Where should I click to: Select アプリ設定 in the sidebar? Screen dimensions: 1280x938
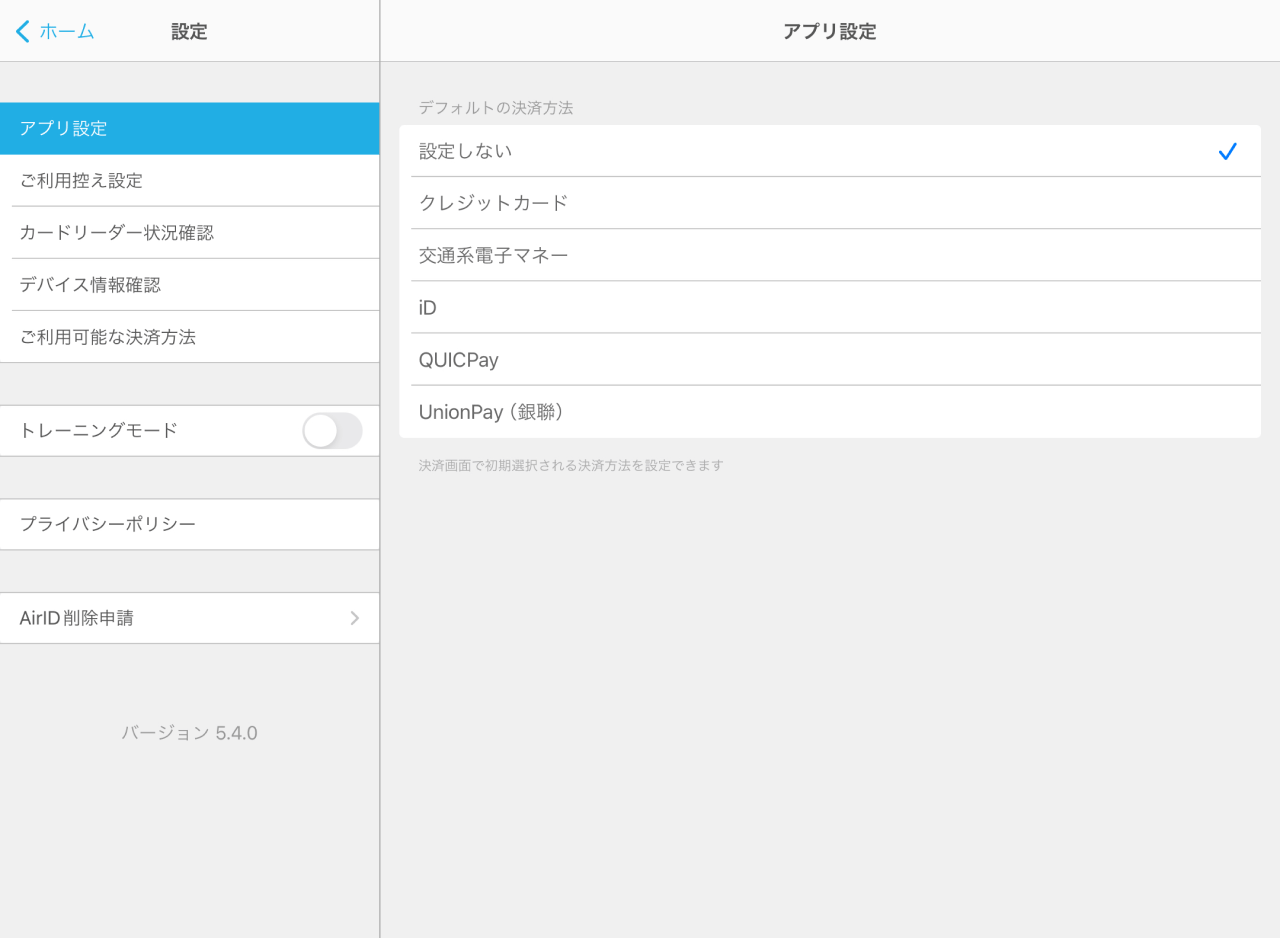[x=190, y=128]
